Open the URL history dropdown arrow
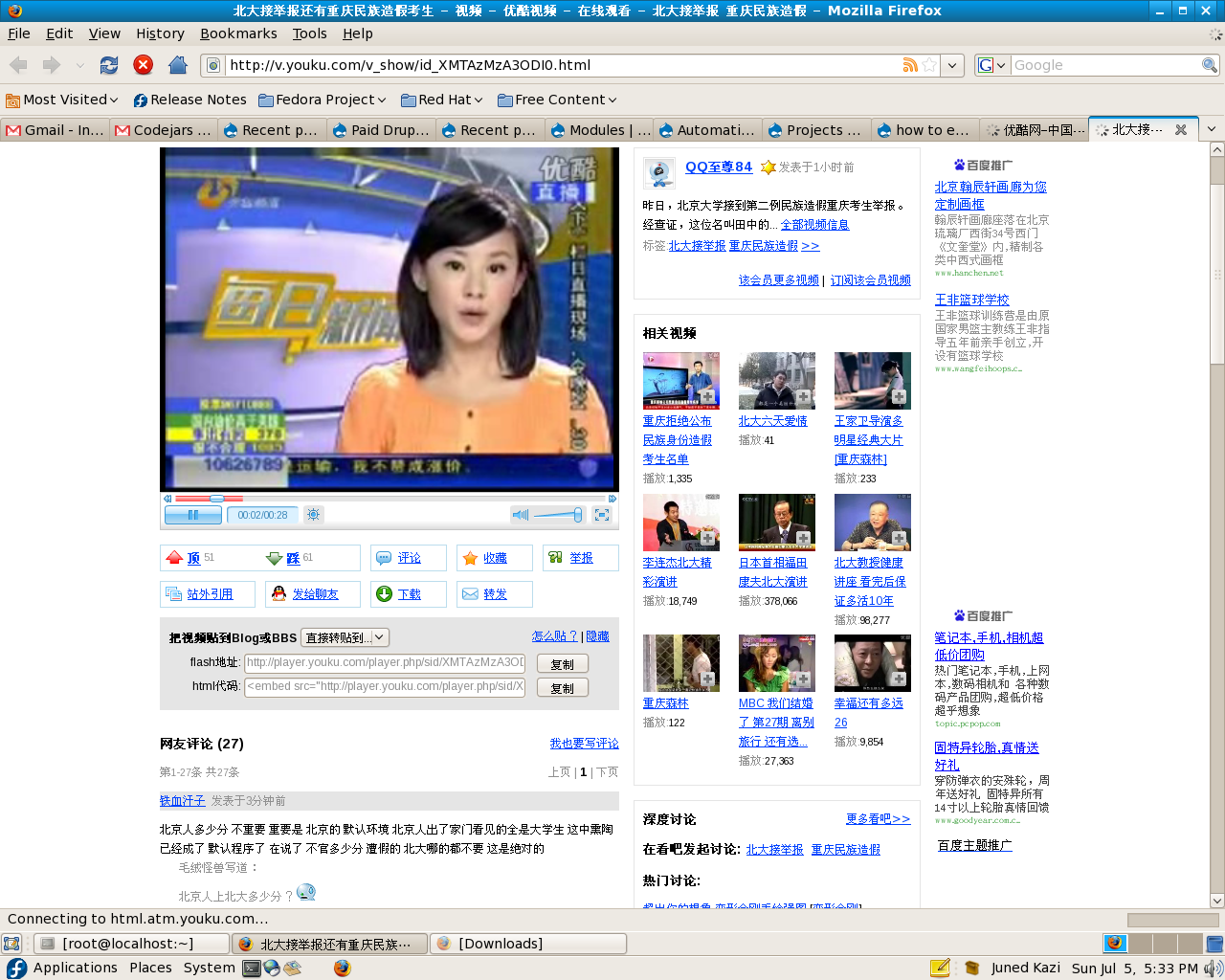 click(952, 65)
